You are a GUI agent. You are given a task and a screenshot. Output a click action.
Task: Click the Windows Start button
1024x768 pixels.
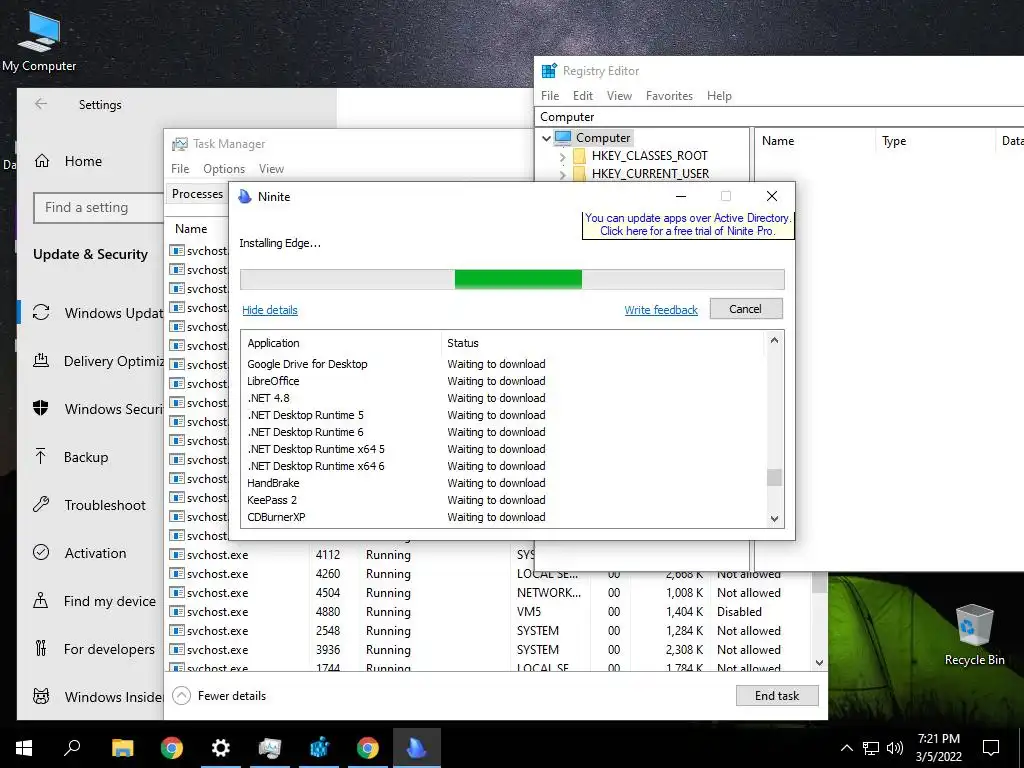[x=24, y=748]
